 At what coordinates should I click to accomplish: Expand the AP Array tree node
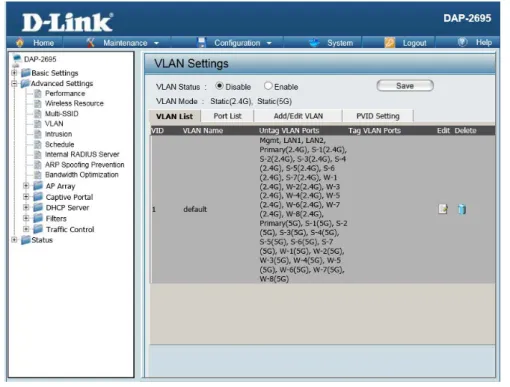coord(26,186)
